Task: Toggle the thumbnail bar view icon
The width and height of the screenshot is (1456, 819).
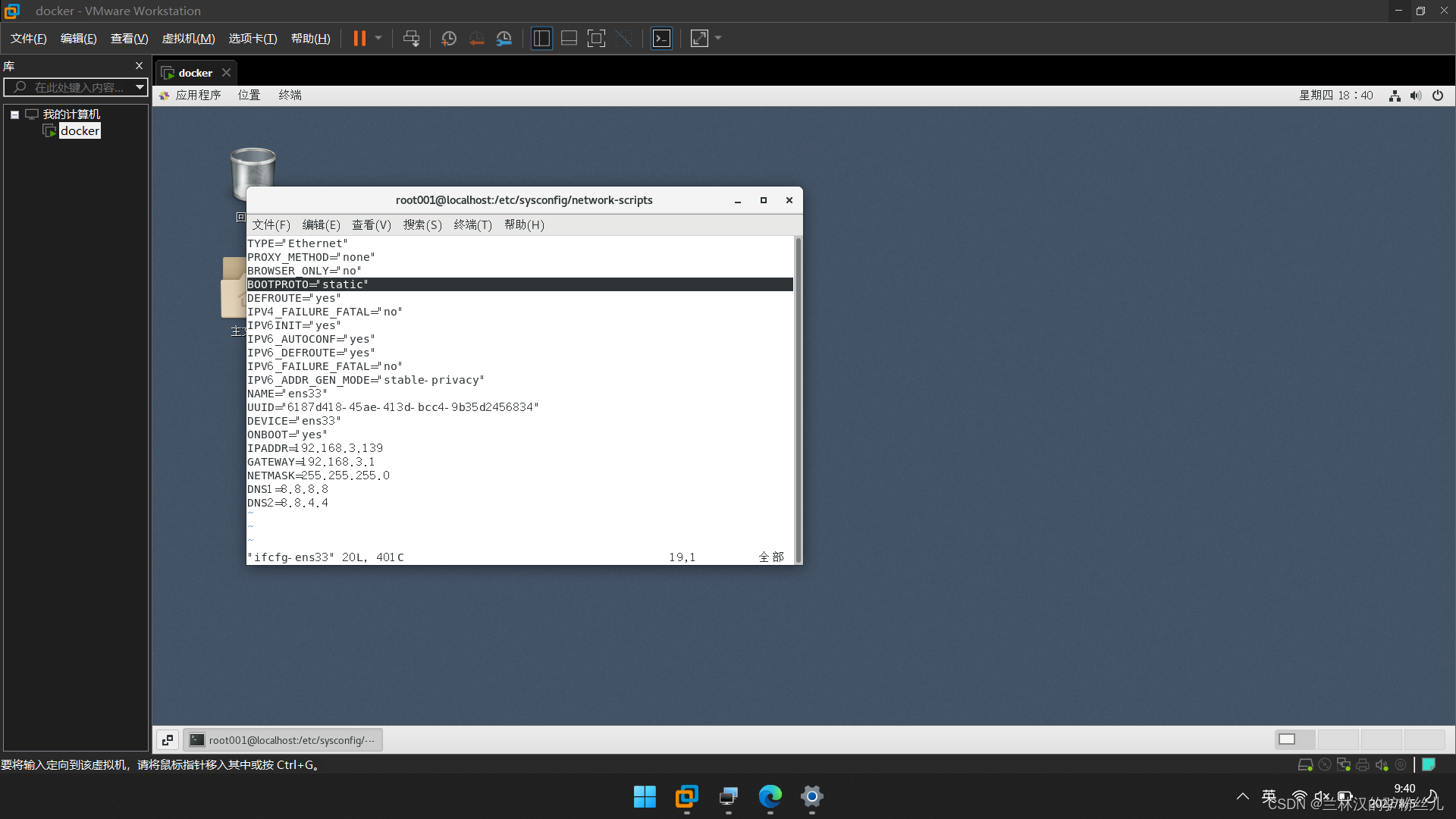Action: pyautogui.click(x=569, y=39)
